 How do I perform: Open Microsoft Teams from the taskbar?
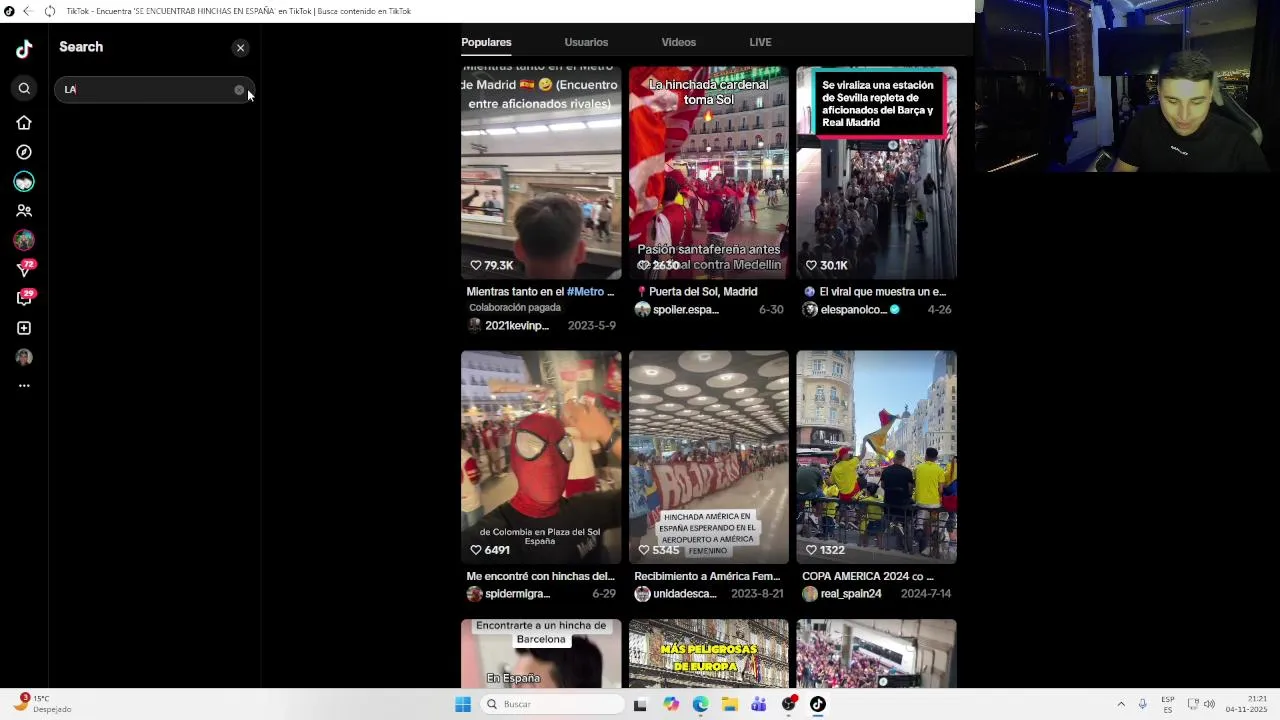(x=759, y=705)
